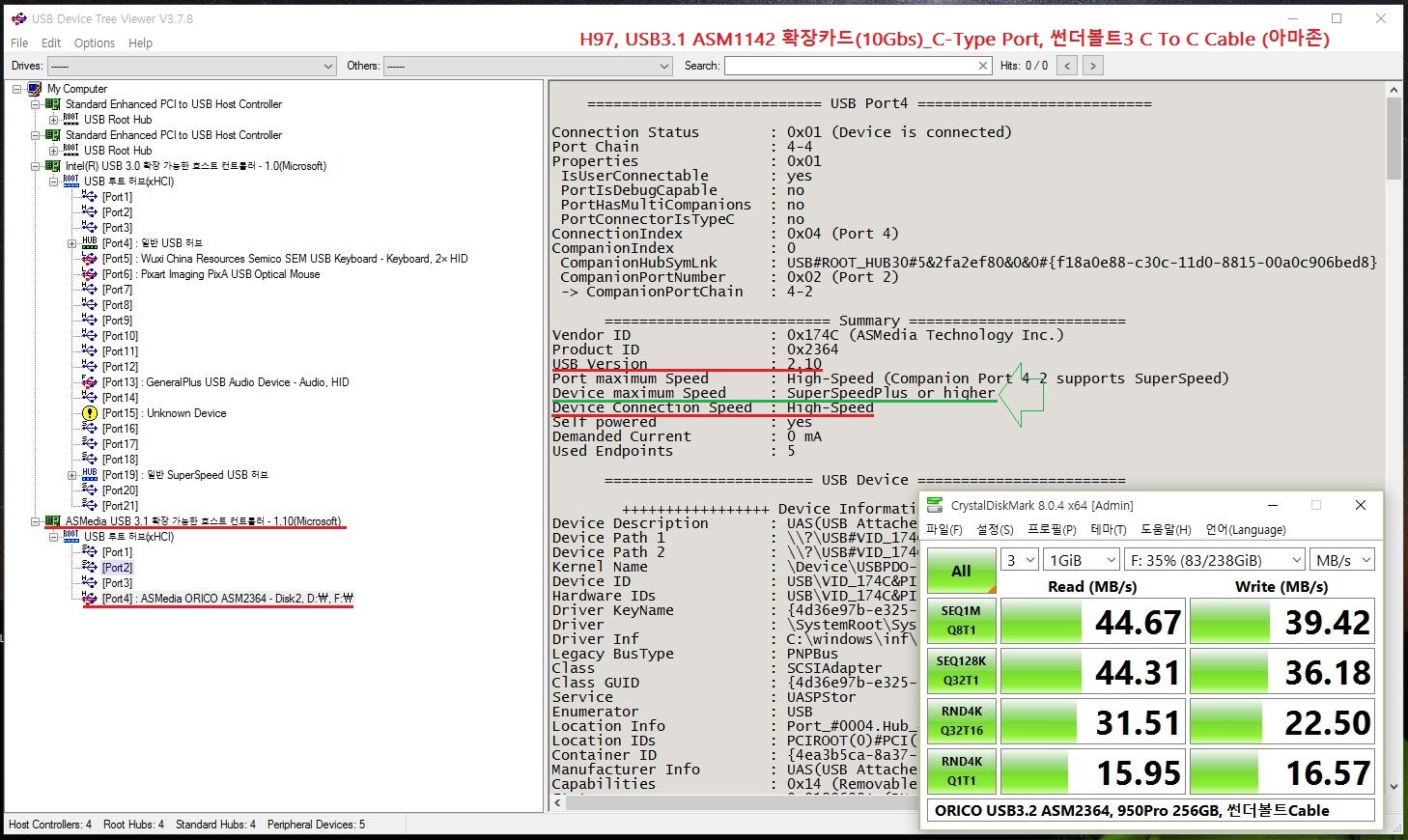
Task: Run SEQ1M Q8T1 test in CrystalDiskMark
Action: [961, 620]
